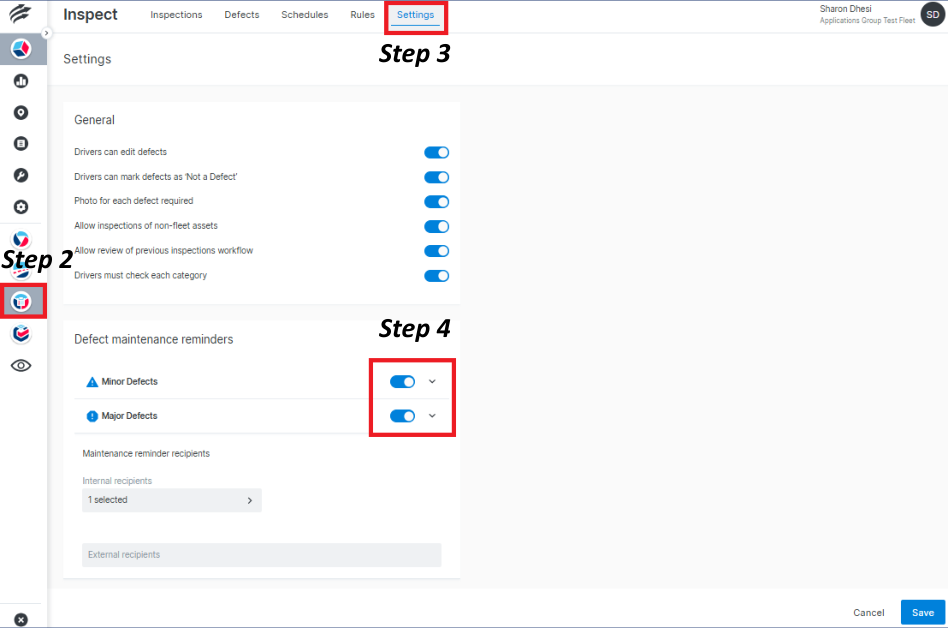948x628 pixels.
Task: Open the eye icon at sidebar bottom
Action: (21, 365)
